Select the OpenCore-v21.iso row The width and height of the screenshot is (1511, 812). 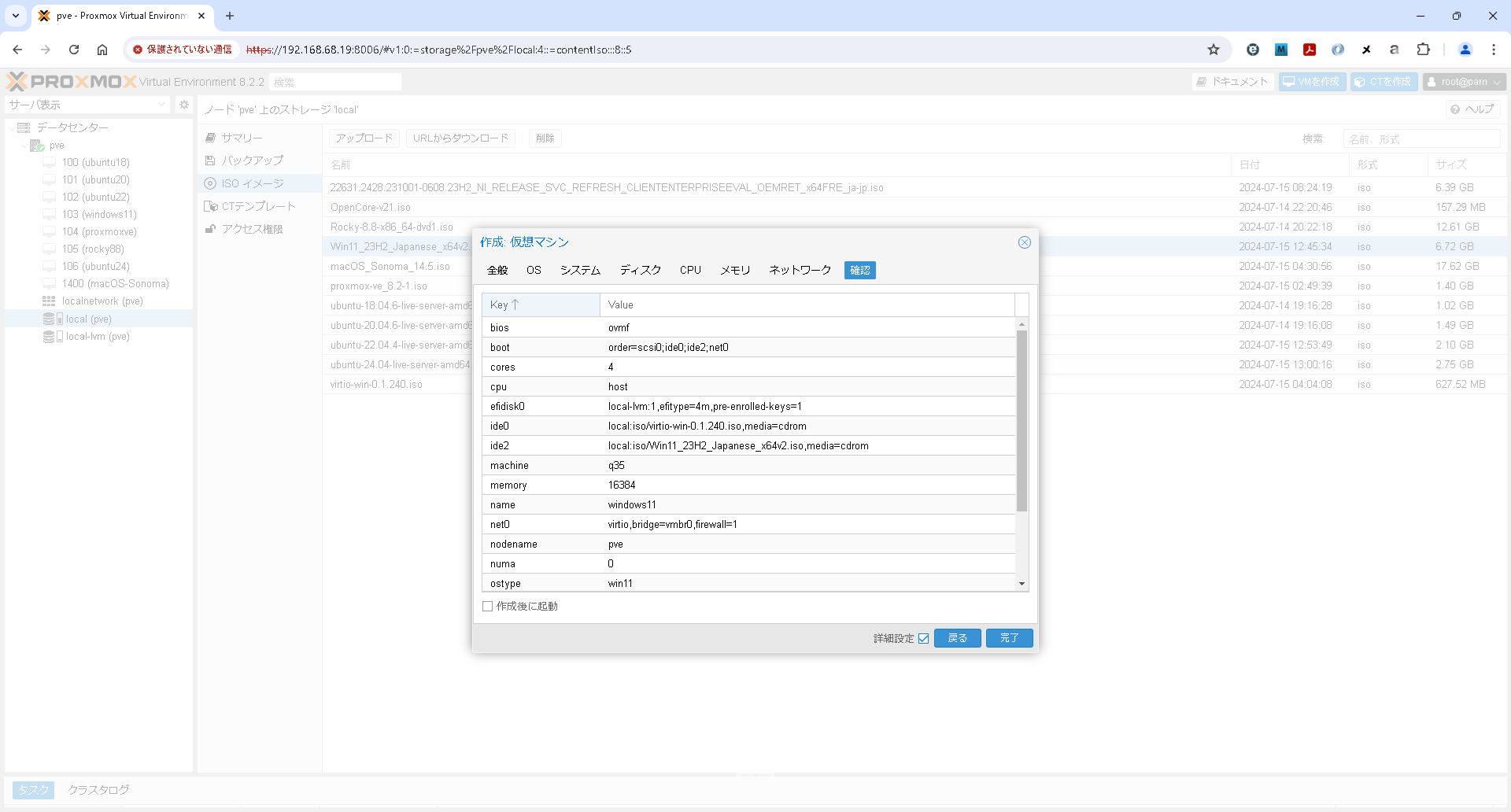pos(915,208)
